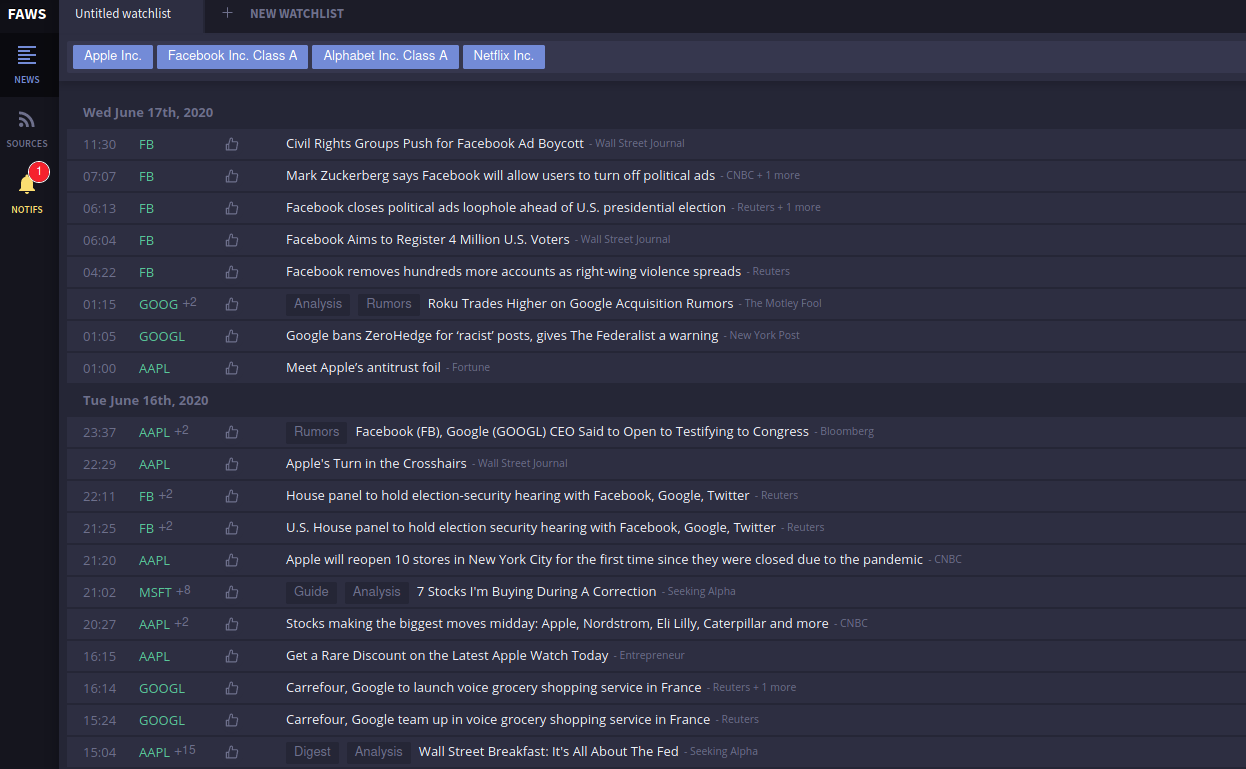The image size is (1246, 769).
Task: Click the GOOGL ticker on 01:05 row
Action: coord(162,336)
